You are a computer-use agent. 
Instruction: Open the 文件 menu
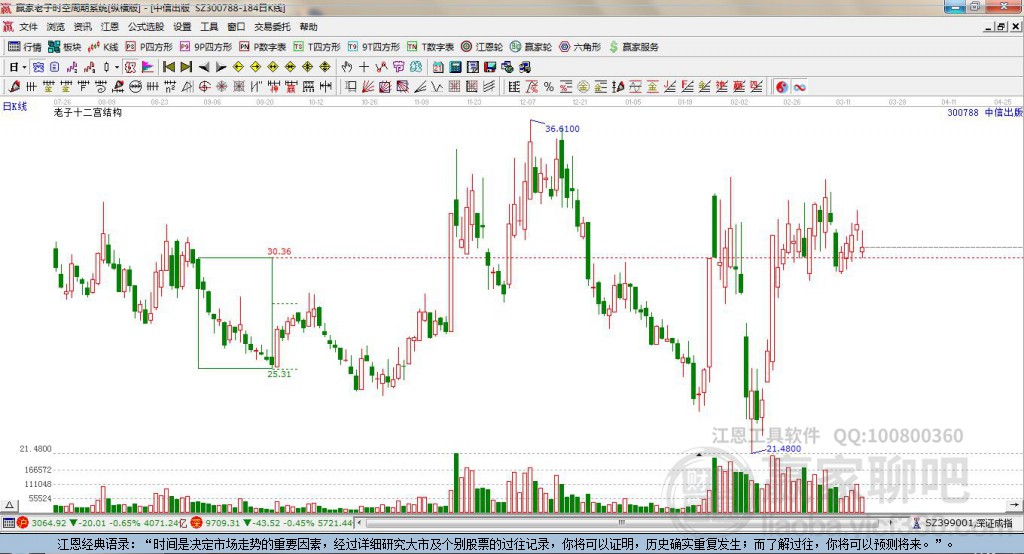(28, 27)
